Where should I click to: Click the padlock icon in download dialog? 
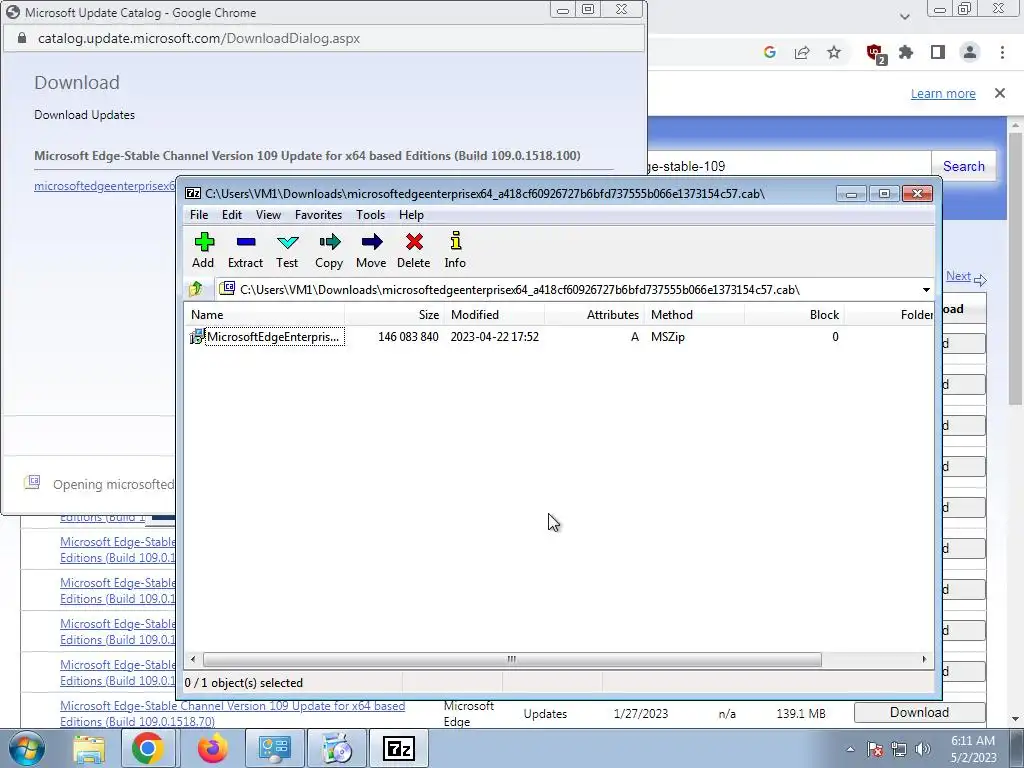[22, 38]
